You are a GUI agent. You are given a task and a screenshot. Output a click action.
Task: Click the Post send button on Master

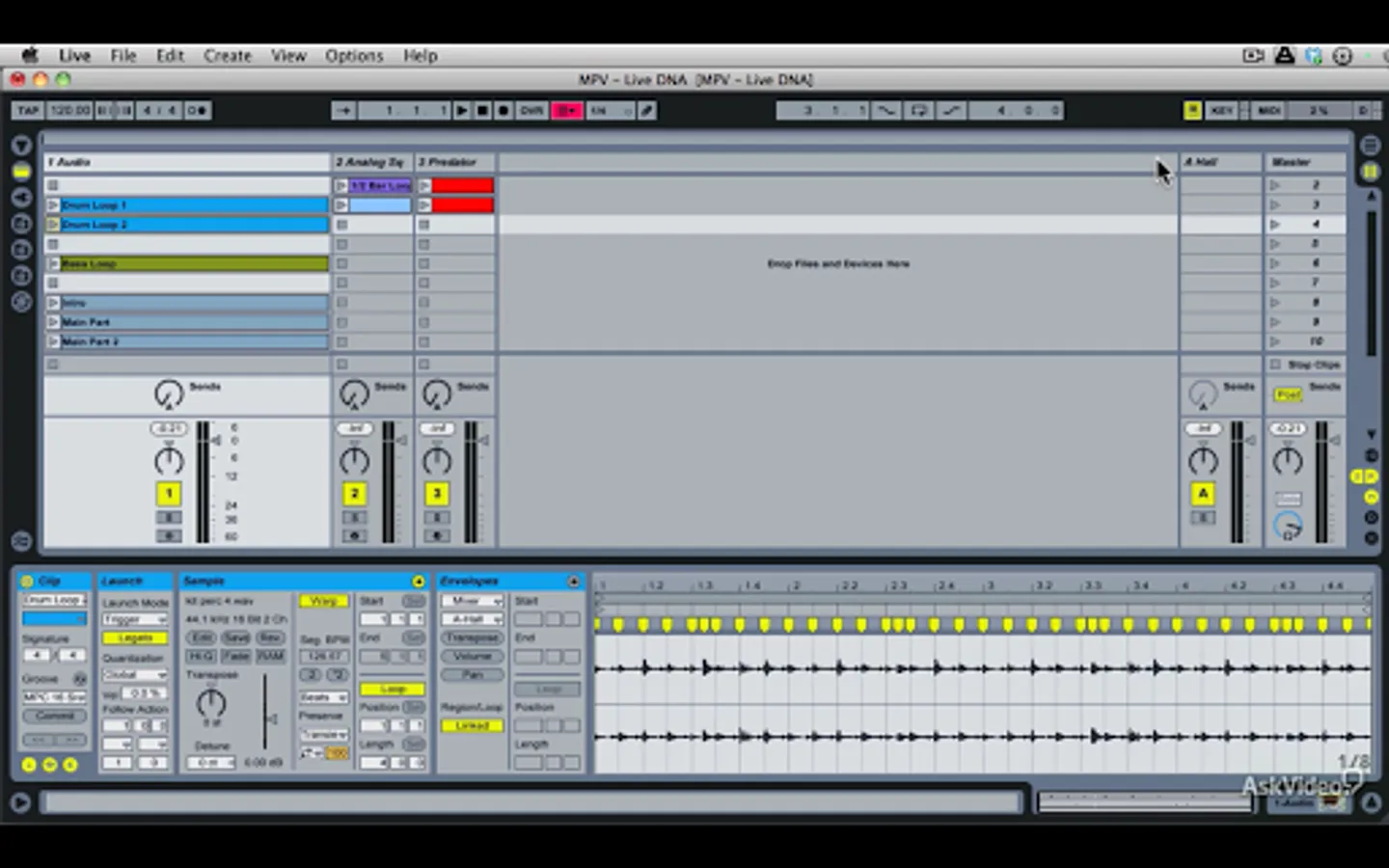coord(1288,394)
